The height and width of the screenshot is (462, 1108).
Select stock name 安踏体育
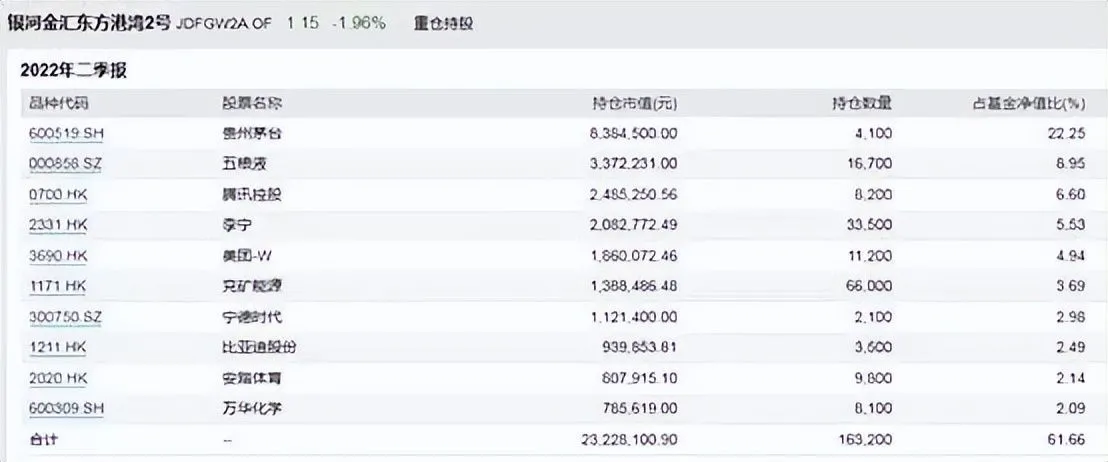pyautogui.click(x=252, y=378)
